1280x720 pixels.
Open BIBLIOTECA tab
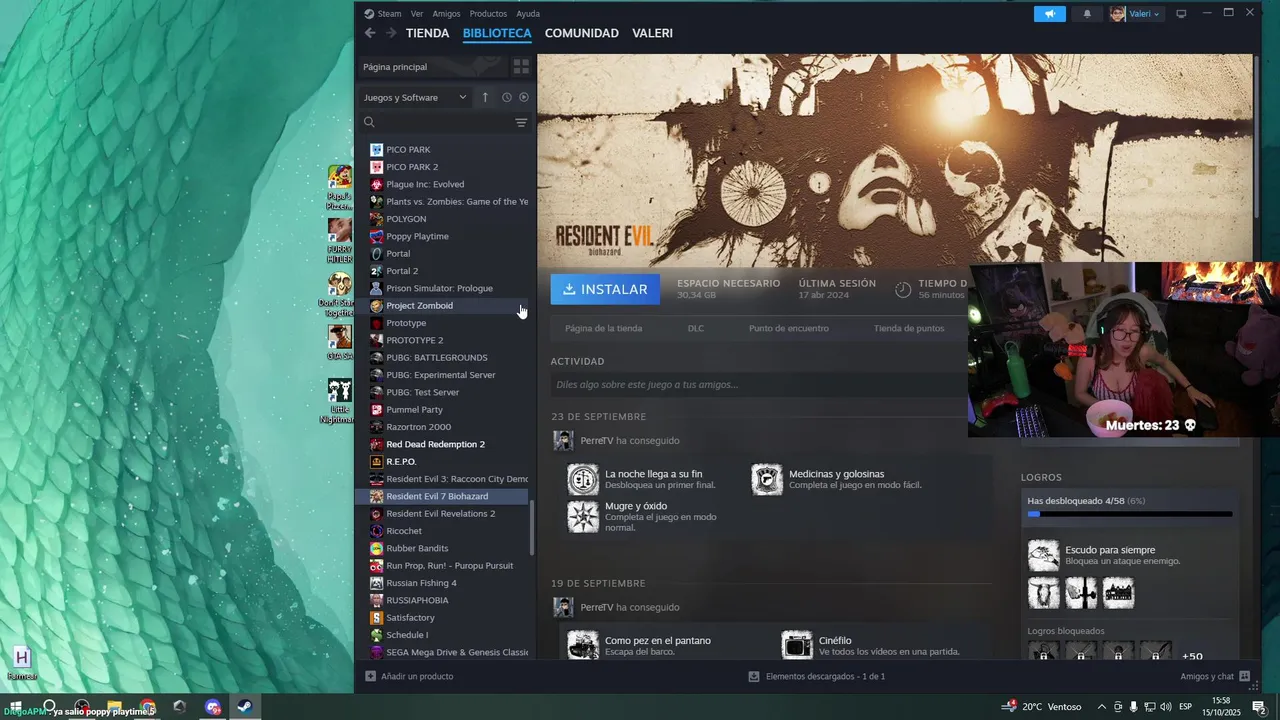pos(497,33)
